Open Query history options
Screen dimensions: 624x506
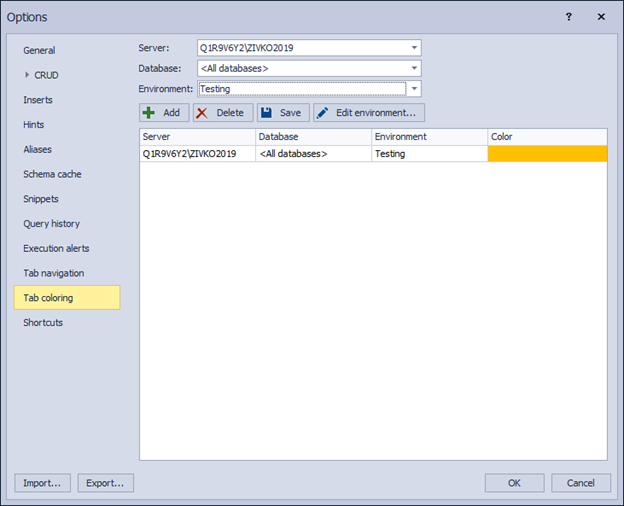coord(51,224)
